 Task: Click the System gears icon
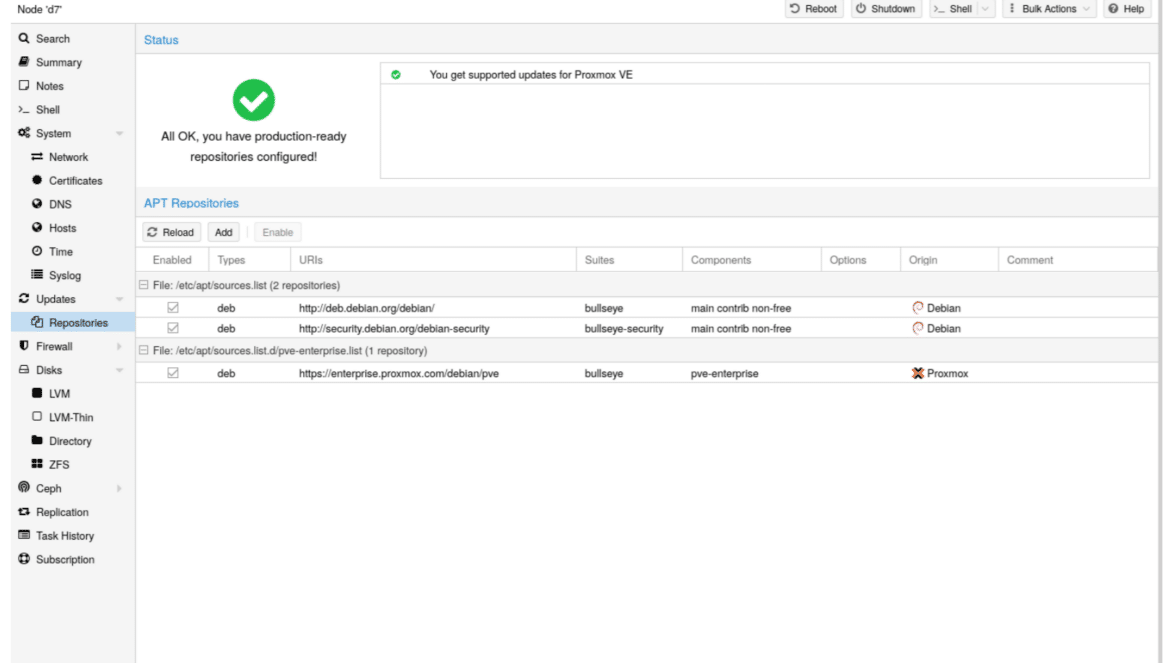pyautogui.click(x=24, y=133)
